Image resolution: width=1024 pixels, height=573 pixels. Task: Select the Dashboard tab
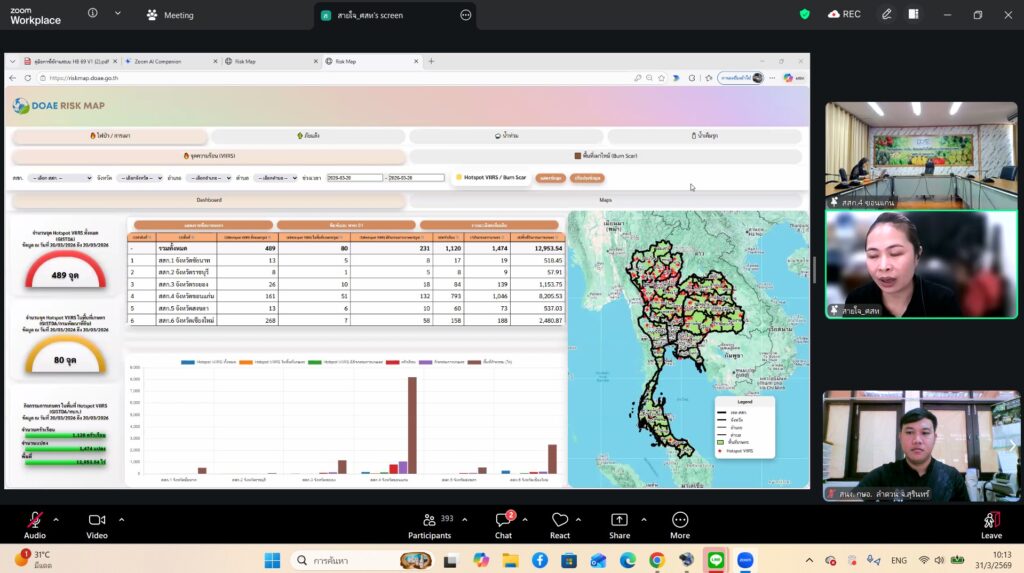[209, 200]
